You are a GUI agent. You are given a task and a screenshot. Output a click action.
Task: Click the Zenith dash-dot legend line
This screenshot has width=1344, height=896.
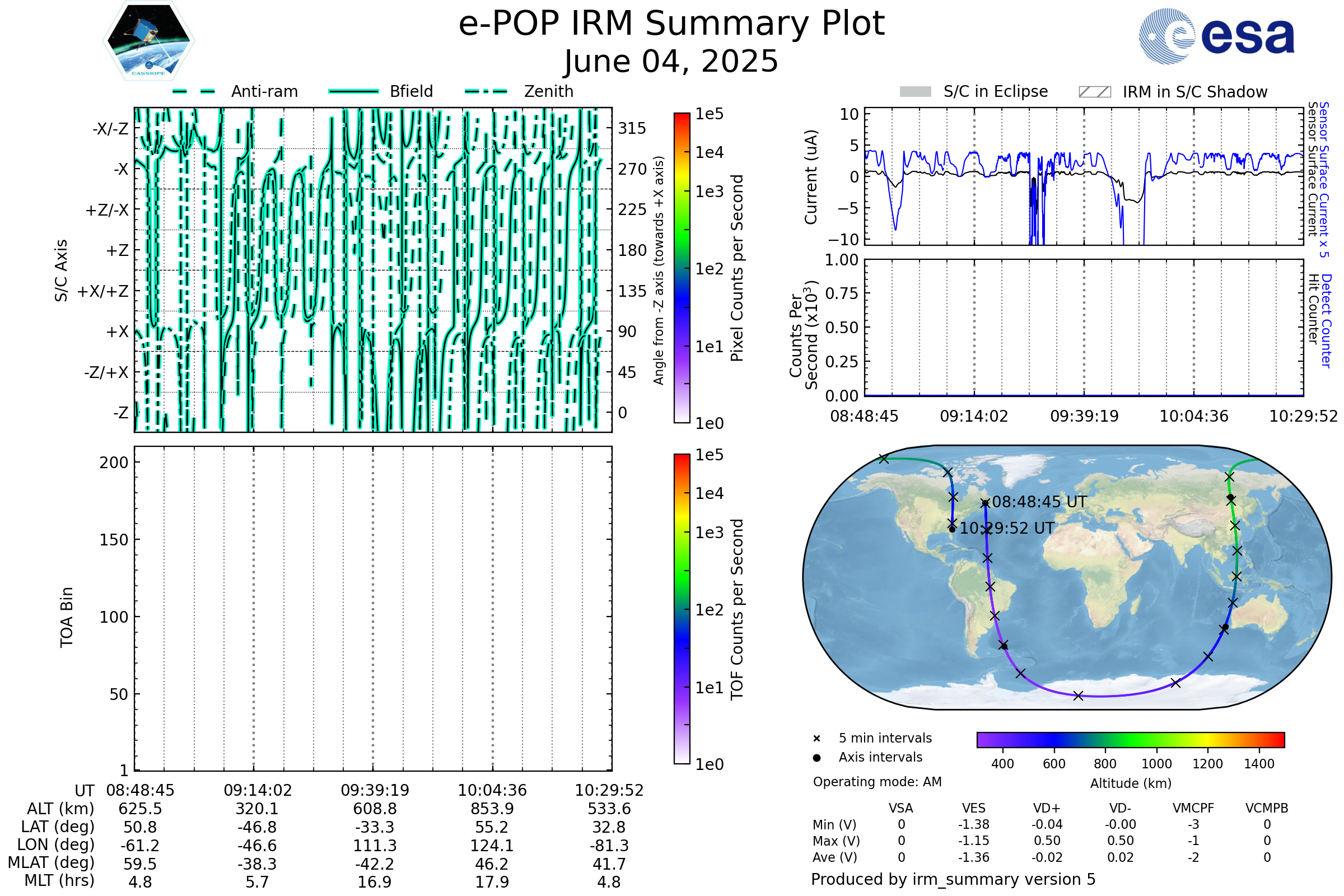click(486, 91)
